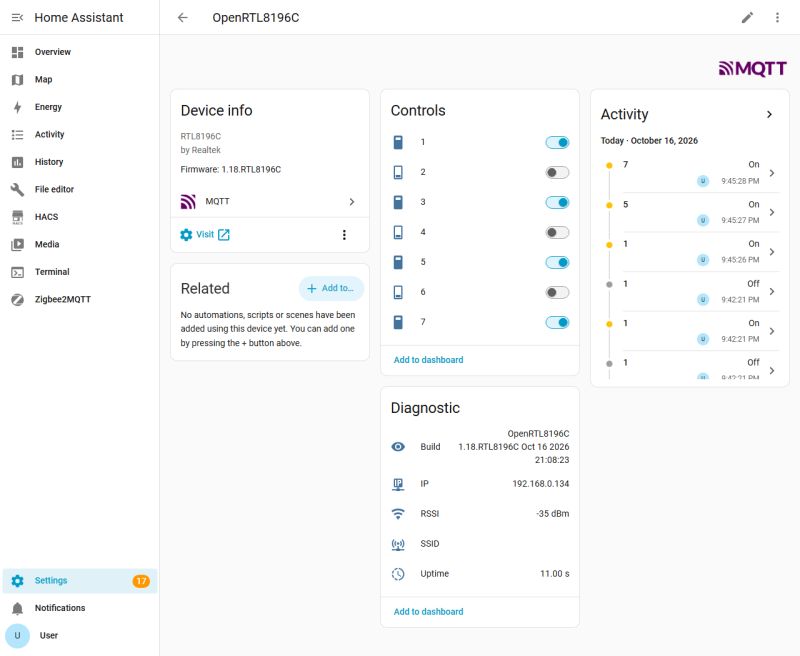
Task: Click the IP network icon
Action: tap(398, 484)
